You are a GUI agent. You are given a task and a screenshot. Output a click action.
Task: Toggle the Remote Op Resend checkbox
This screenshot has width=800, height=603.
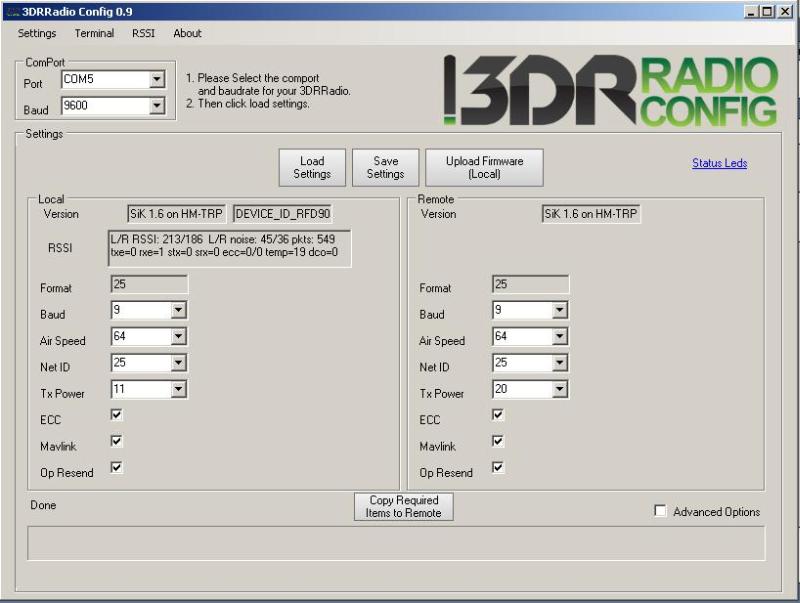(x=498, y=467)
